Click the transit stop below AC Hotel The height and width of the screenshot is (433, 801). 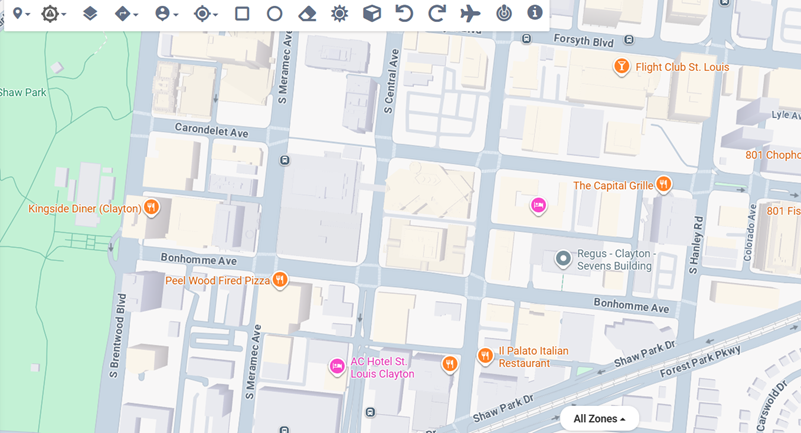coord(370,412)
